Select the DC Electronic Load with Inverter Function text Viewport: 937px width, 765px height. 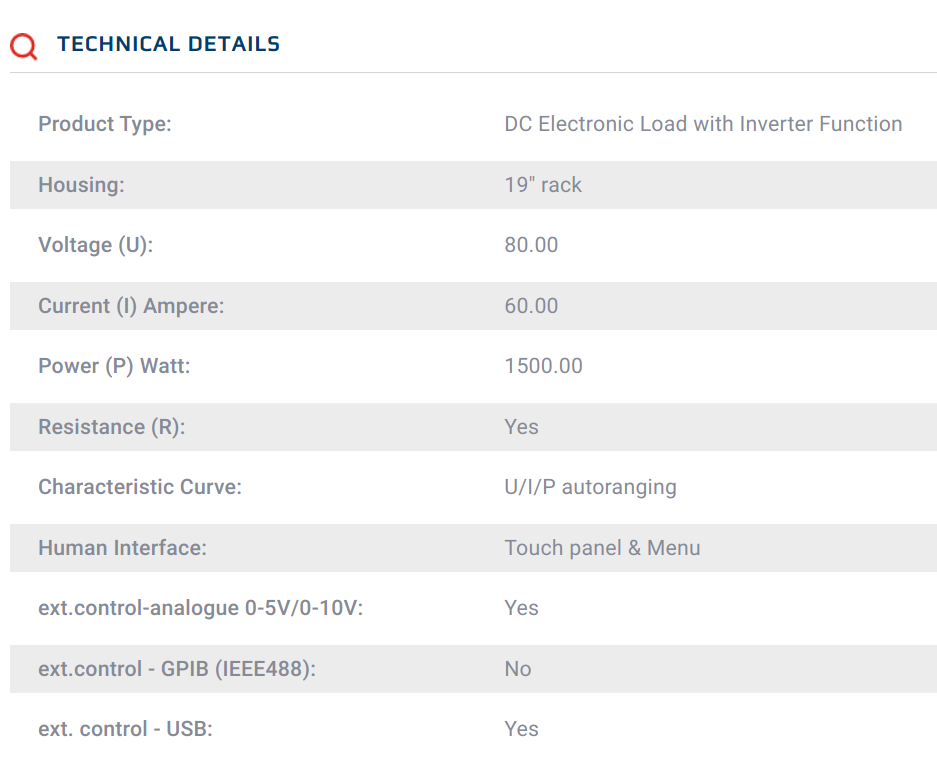[x=703, y=124]
